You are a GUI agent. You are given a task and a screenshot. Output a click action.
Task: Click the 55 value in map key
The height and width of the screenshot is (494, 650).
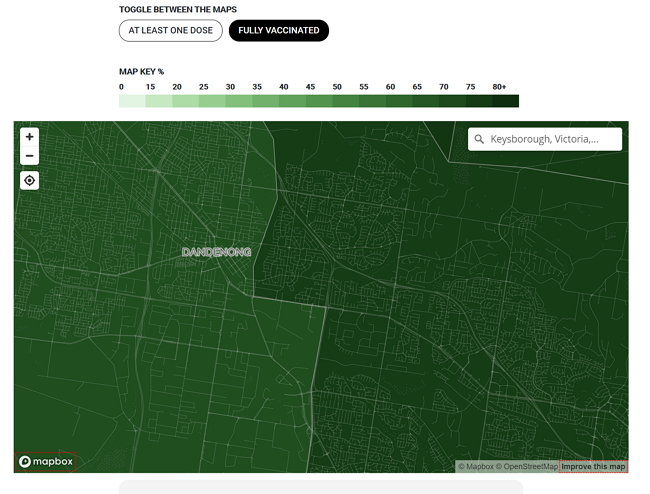[364, 87]
